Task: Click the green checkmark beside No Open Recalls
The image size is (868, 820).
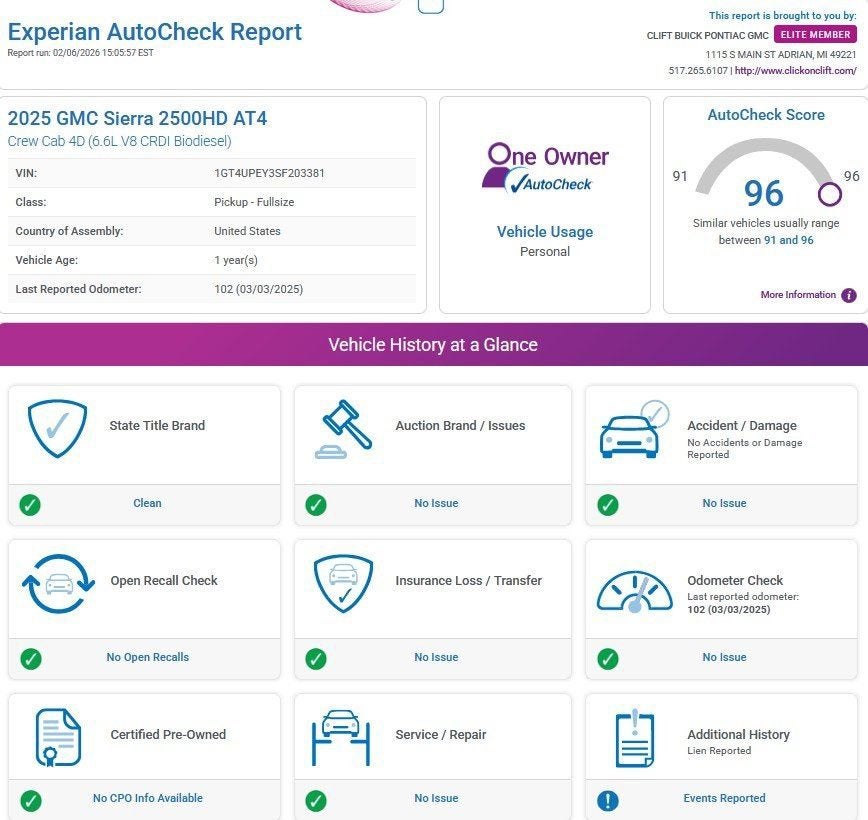Action: click(31, 658)
